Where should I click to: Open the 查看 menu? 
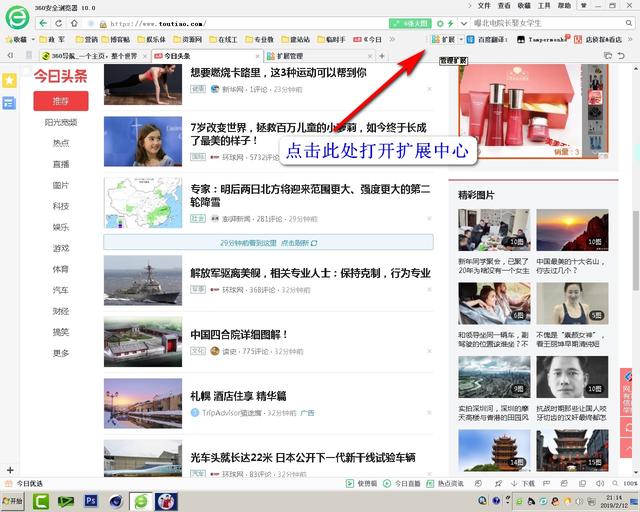click(504, 5)
